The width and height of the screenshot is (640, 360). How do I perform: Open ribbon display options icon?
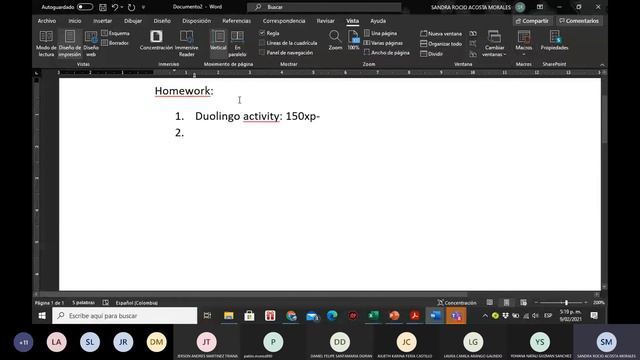[x=540, y=7]
